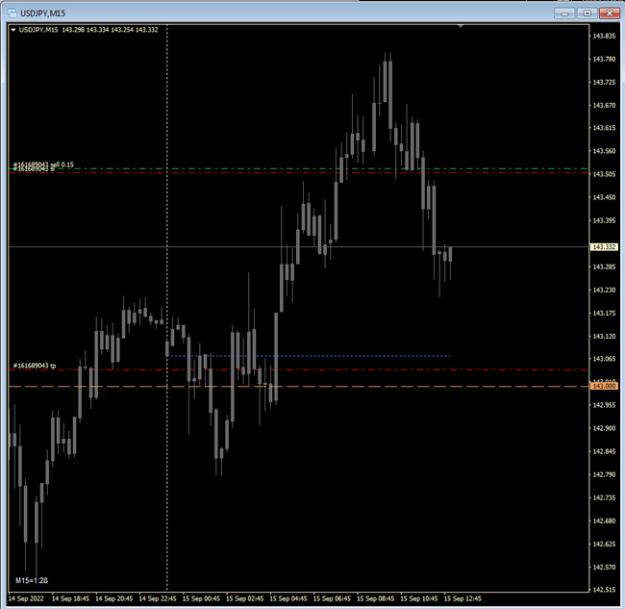Click the 15 Sep 04:45 time label
Viewport: 625px width, 609px height.
click(288, 599)
